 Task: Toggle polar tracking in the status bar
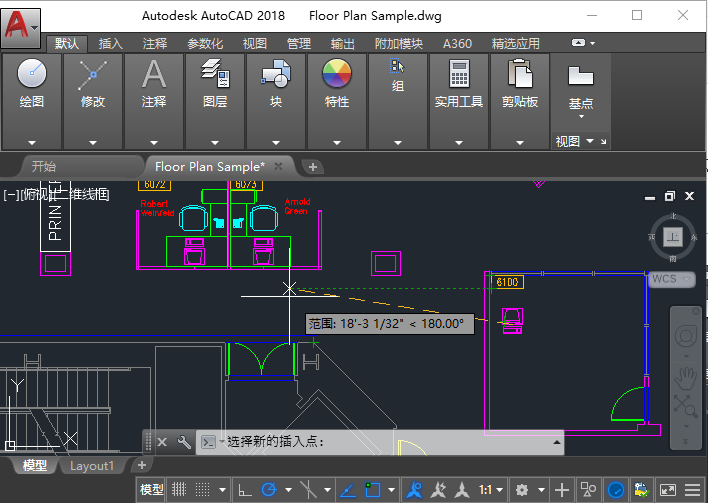(269, 489)
